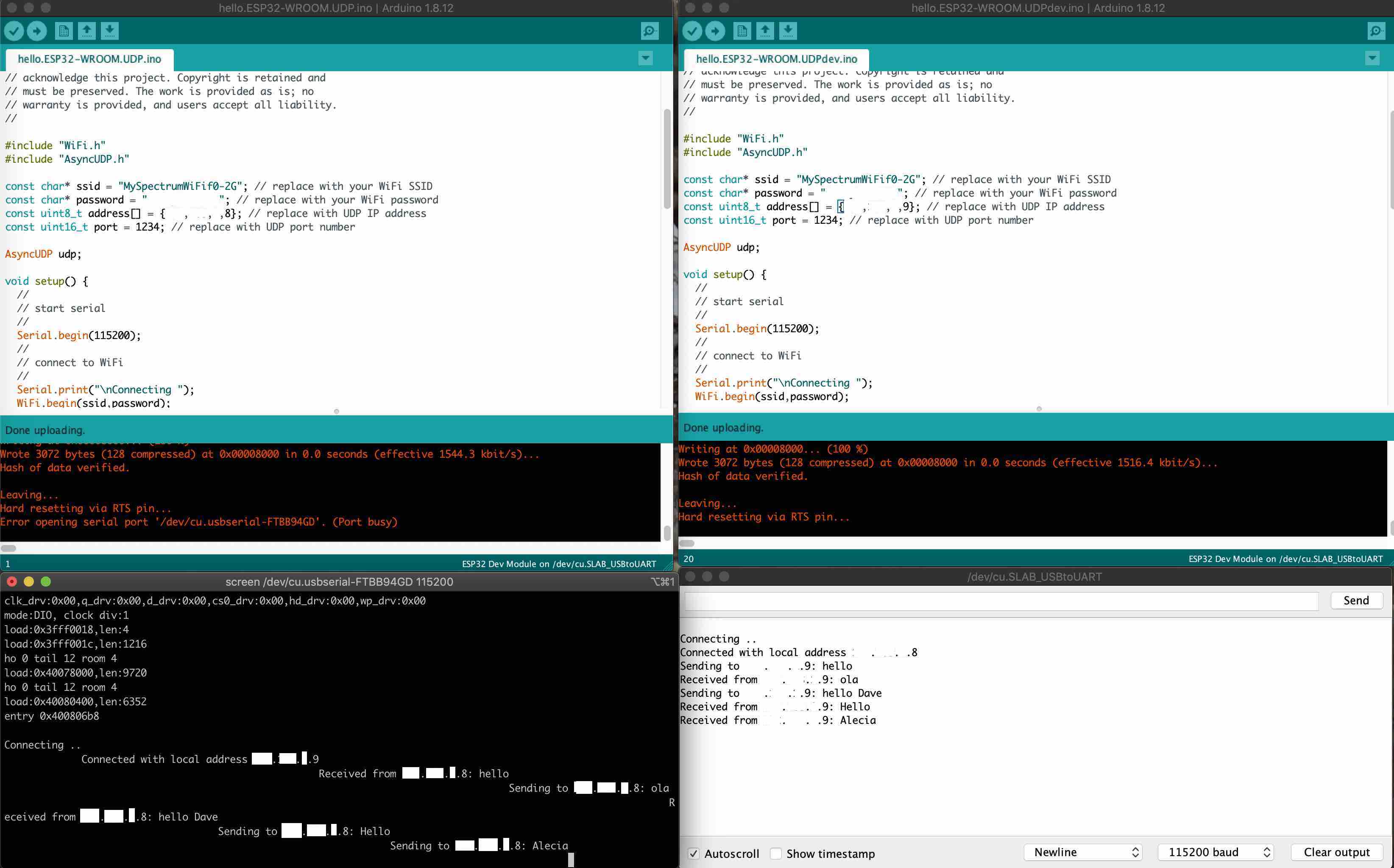Click Upload arrow in right UDPdev window
This screenshot has height=868, width=1394.
point(715,31)
